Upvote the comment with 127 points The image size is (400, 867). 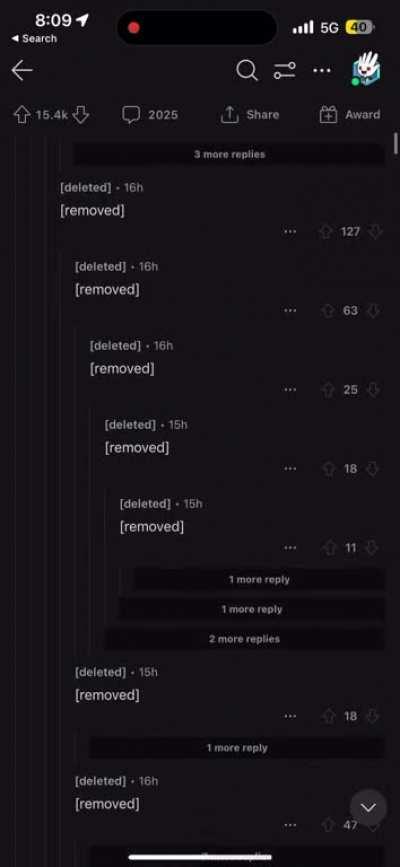pyautogui.click(x=327, y=232)
